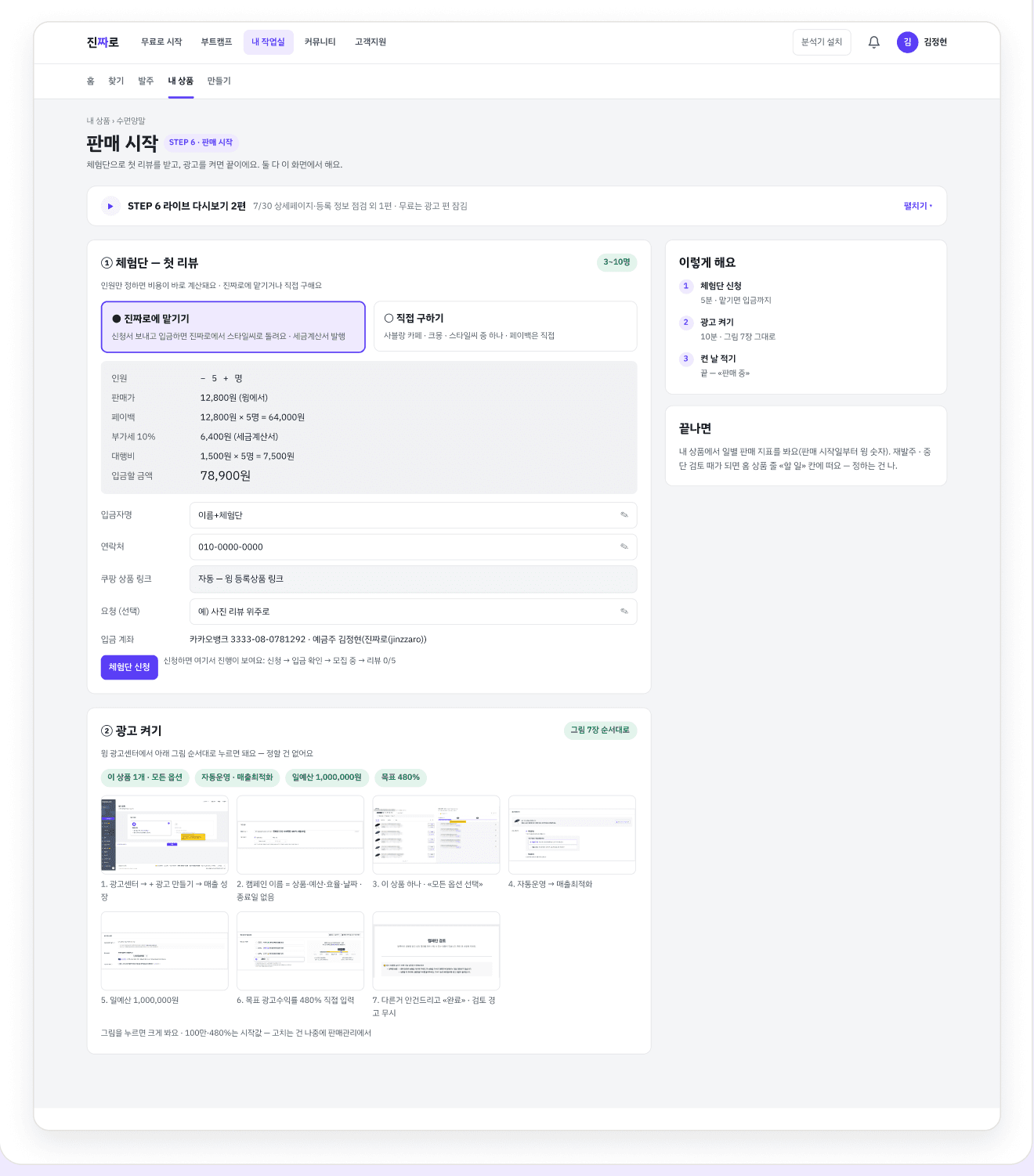Click the 쿠팡 상품 링크 field
The image size is (1034, 1176).
coord(413,579)
